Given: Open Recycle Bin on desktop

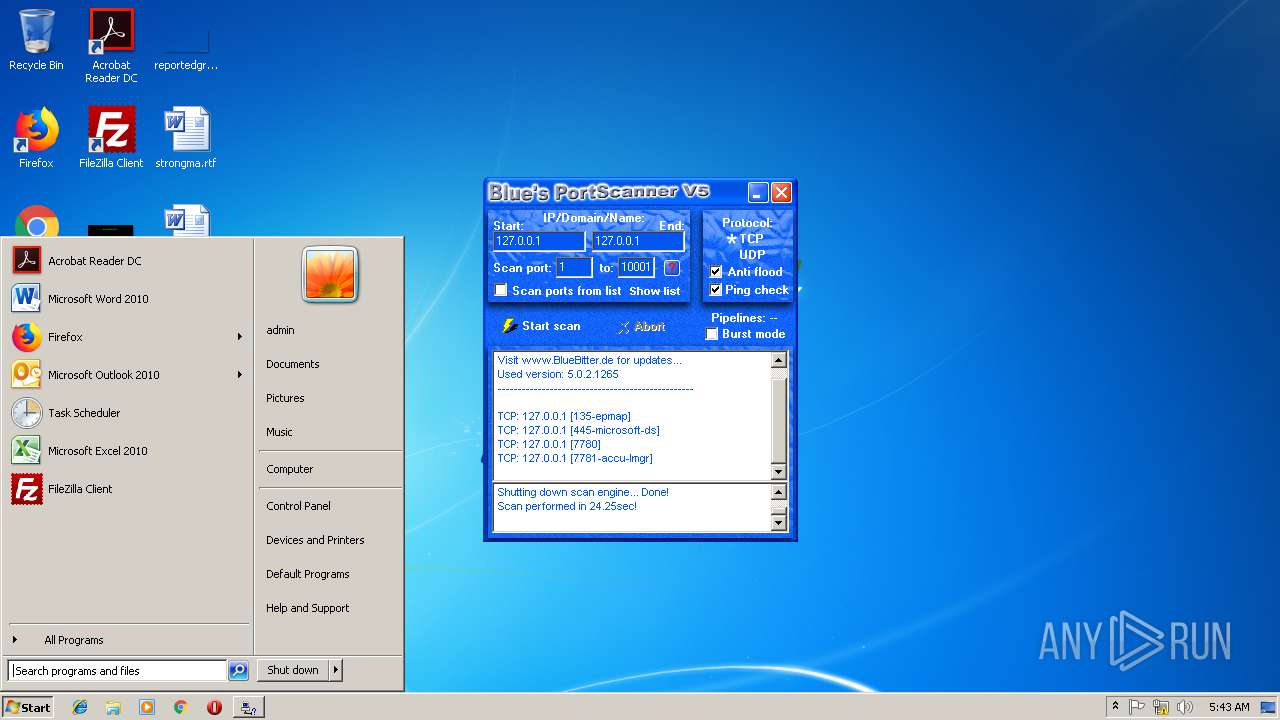Looking at the screenshot, I should tap(36, 40).
